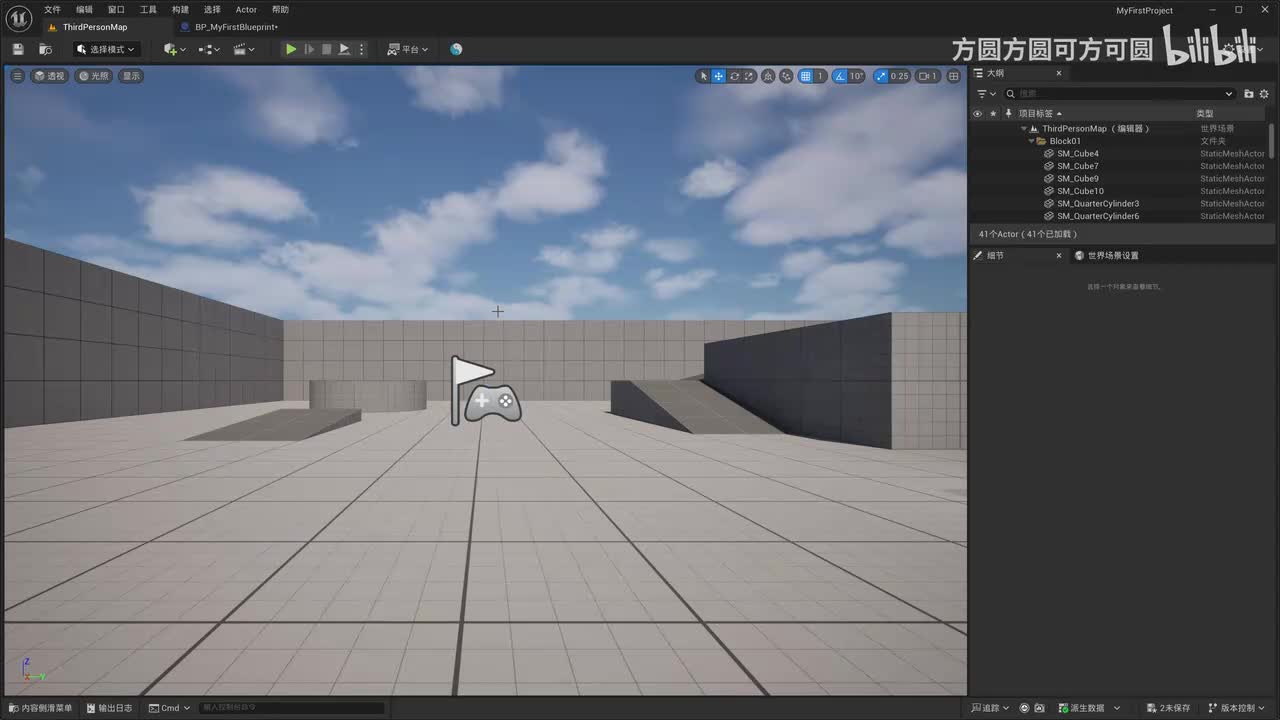
Task: Click the pin column header in Outliner
Action: (x=1009, y=114)
